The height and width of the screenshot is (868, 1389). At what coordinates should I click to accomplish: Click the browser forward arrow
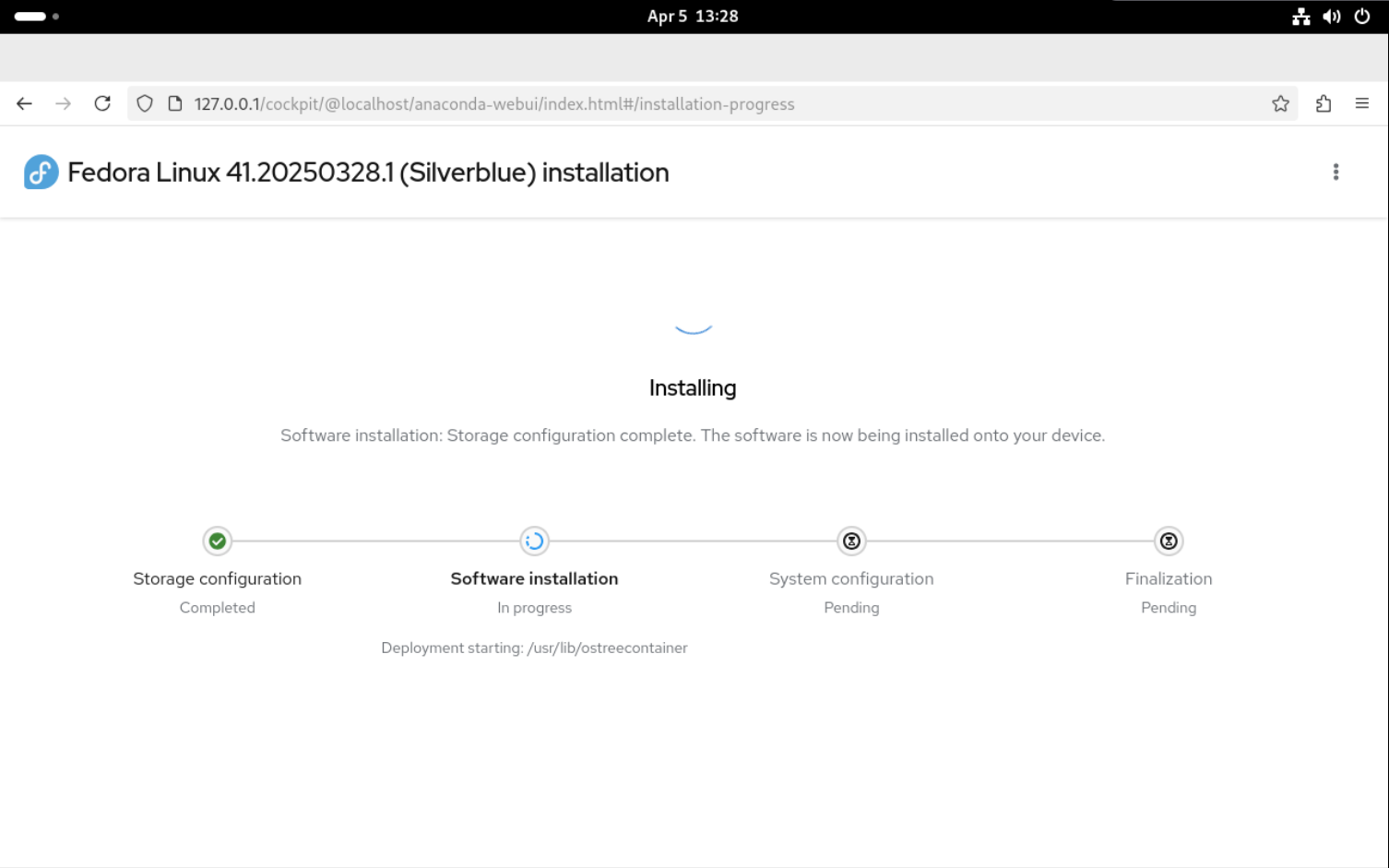(x=64, y=104)
